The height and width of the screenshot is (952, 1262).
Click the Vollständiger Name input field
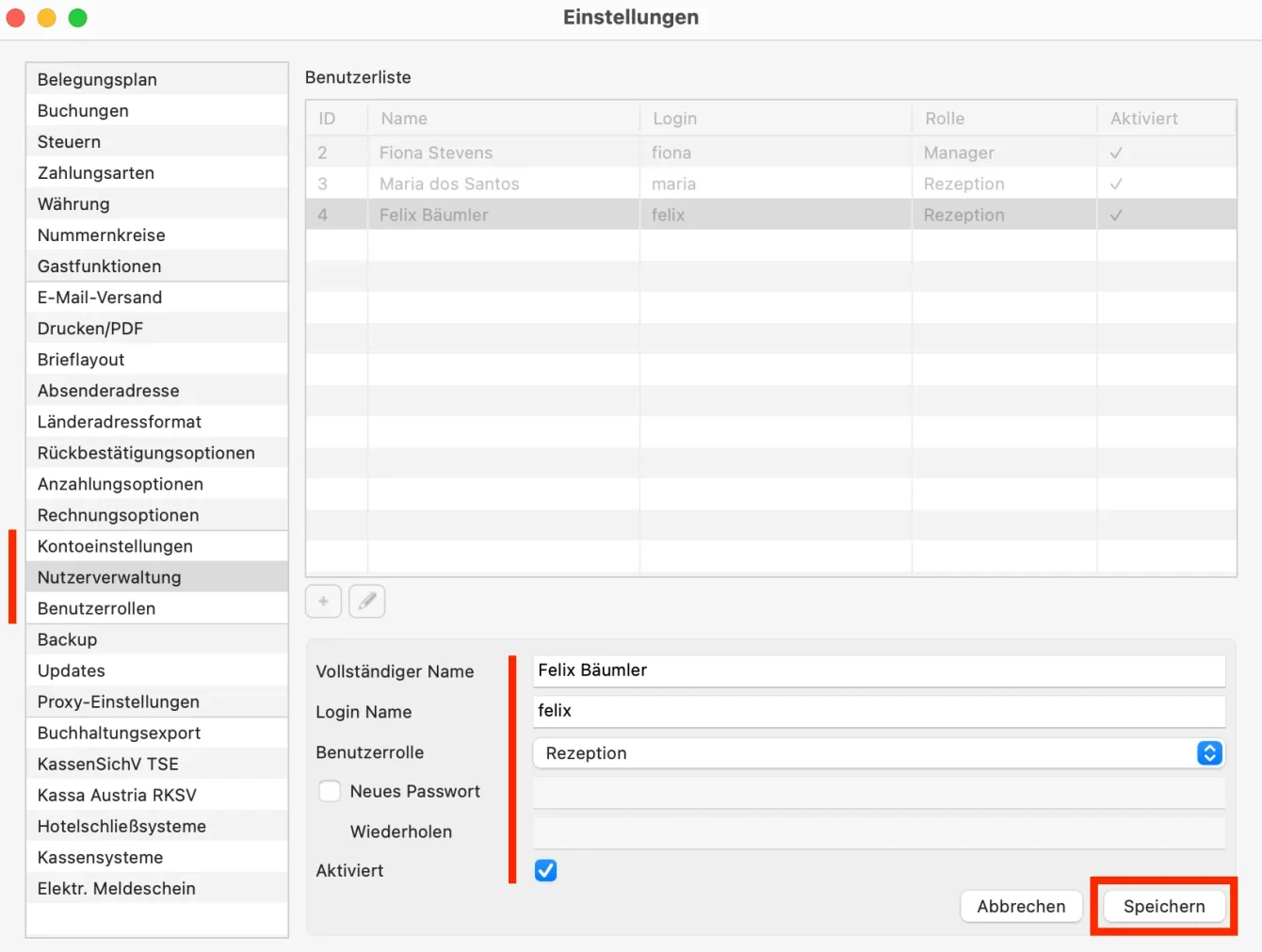[879, 670]
